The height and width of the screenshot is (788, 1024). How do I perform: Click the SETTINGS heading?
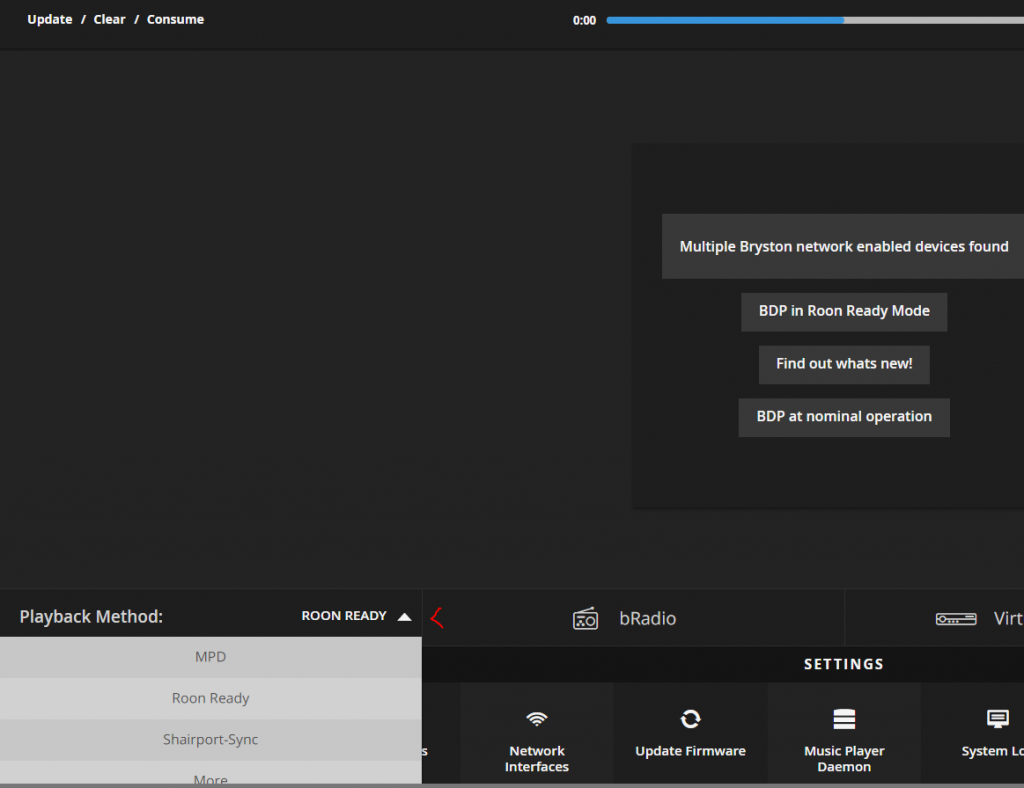click(x=844, y=665)
